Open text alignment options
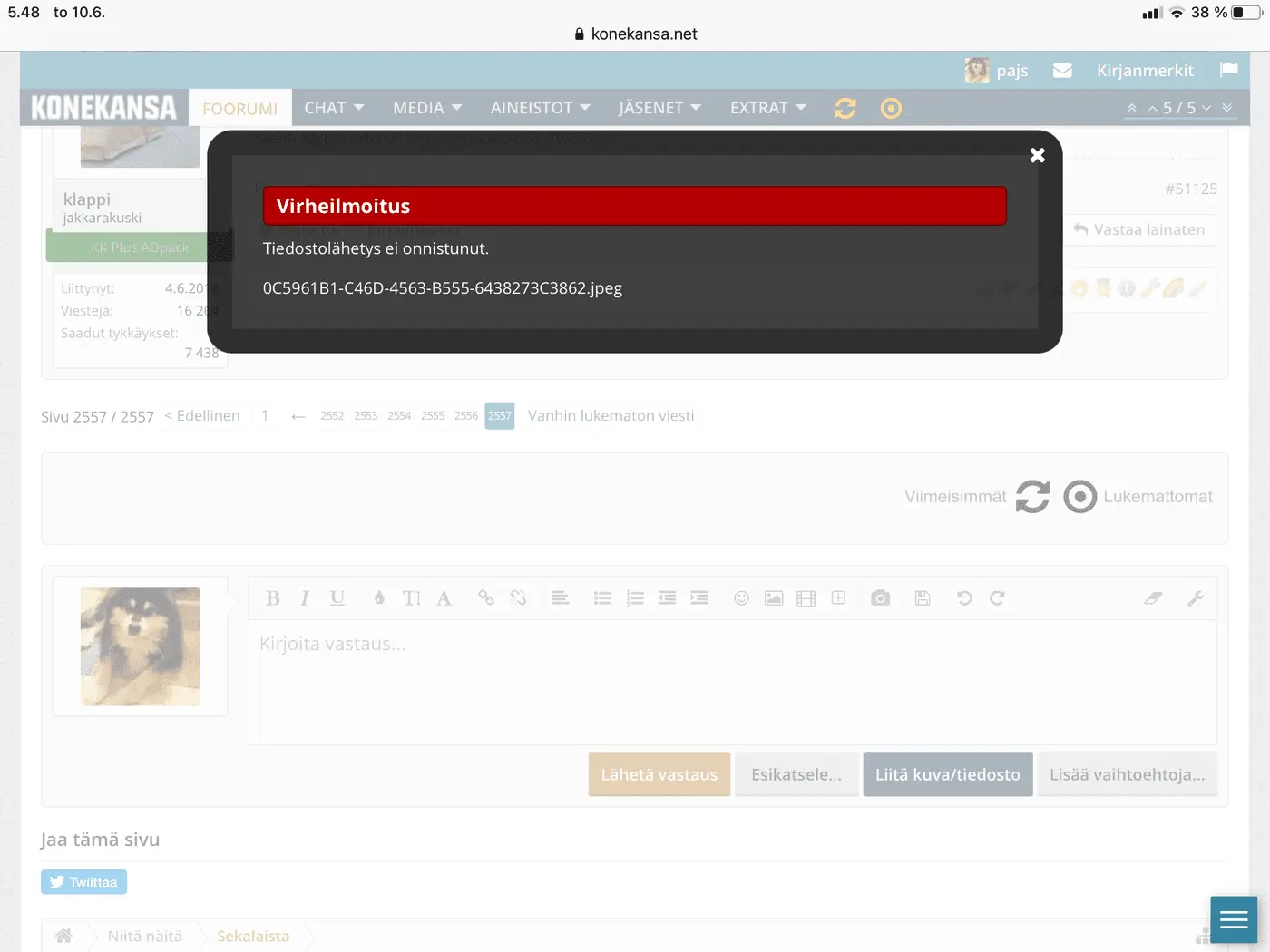Viewport: 1270px width, 952px height. 560,598
